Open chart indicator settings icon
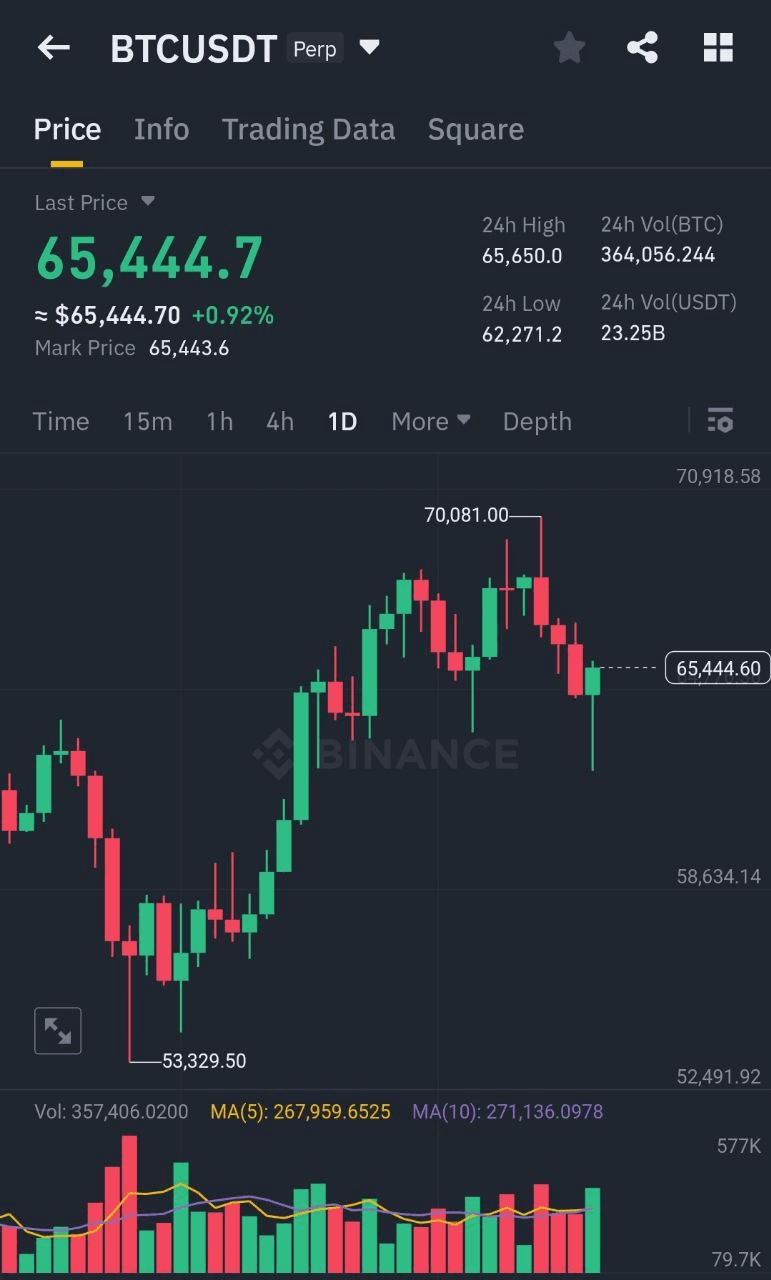Image resolution: width=771 pixels, height=1280 pixels. click(720, 421)
